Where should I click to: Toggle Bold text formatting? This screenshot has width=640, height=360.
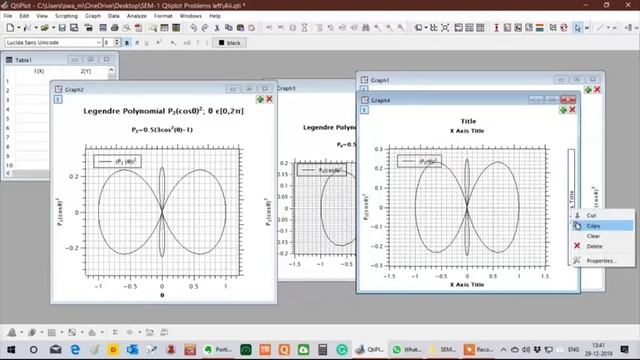127,42
